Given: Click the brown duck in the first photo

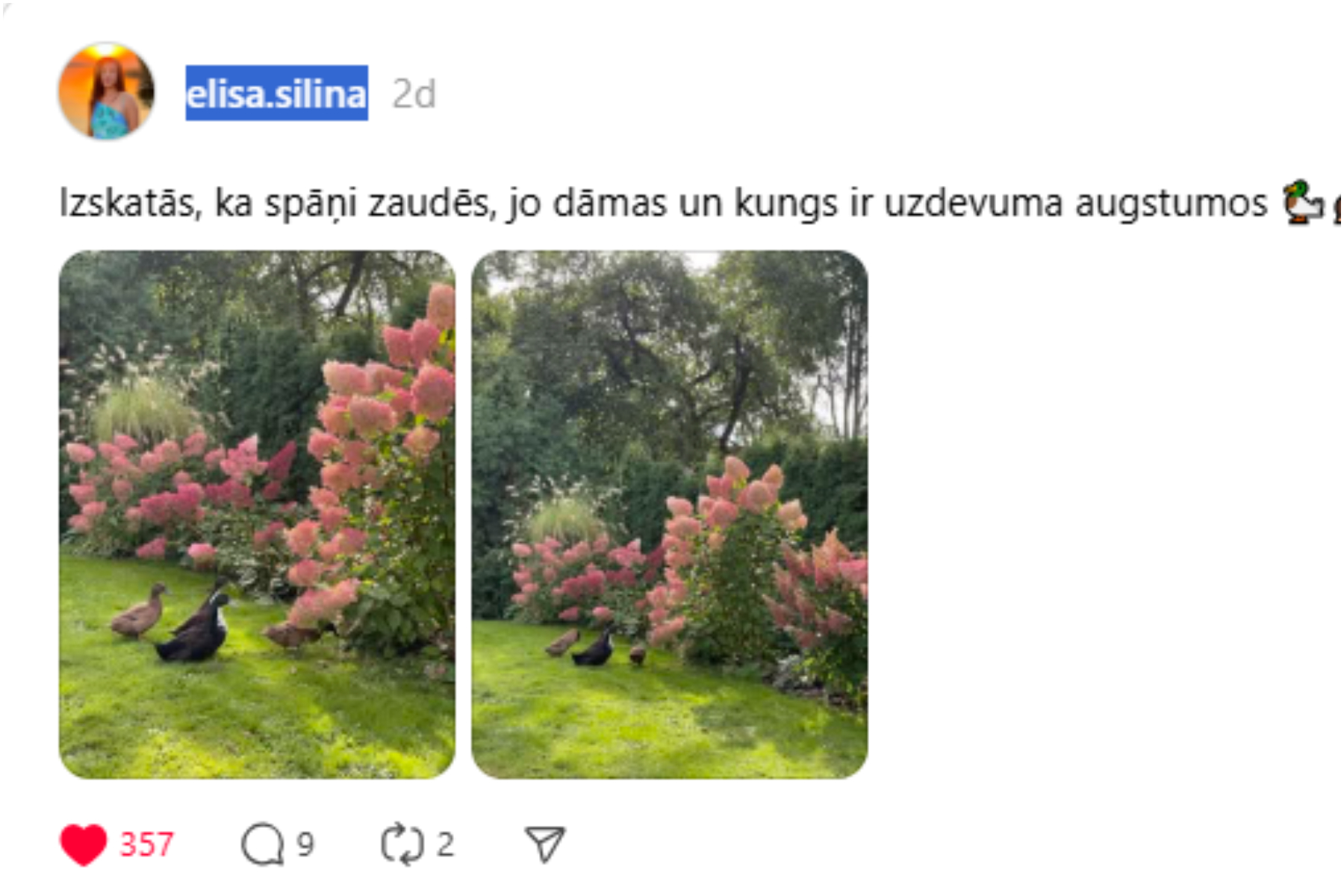Looking at the screenshot, I should coord(139,611).
